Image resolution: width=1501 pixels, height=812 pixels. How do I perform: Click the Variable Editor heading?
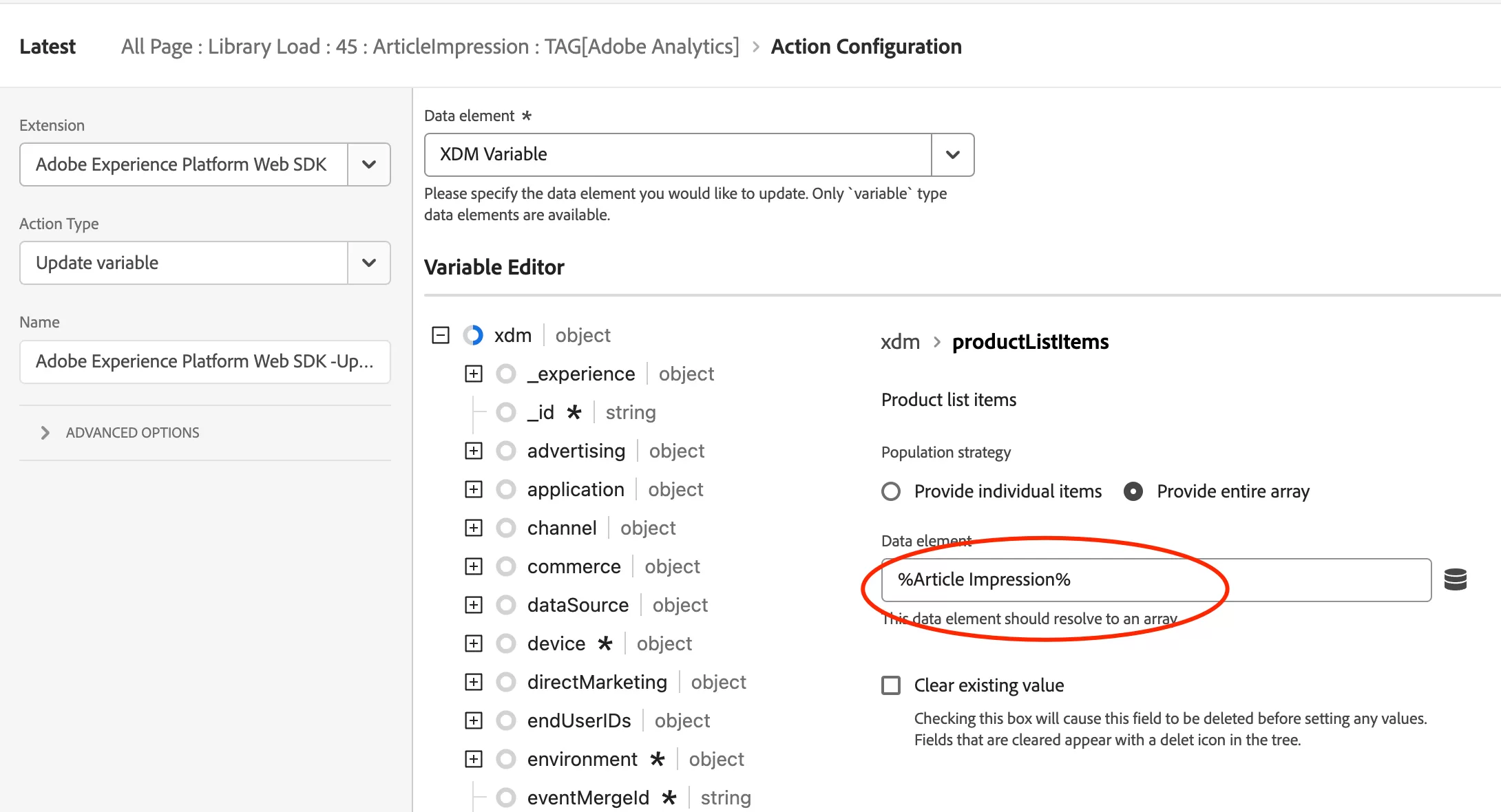494,267
